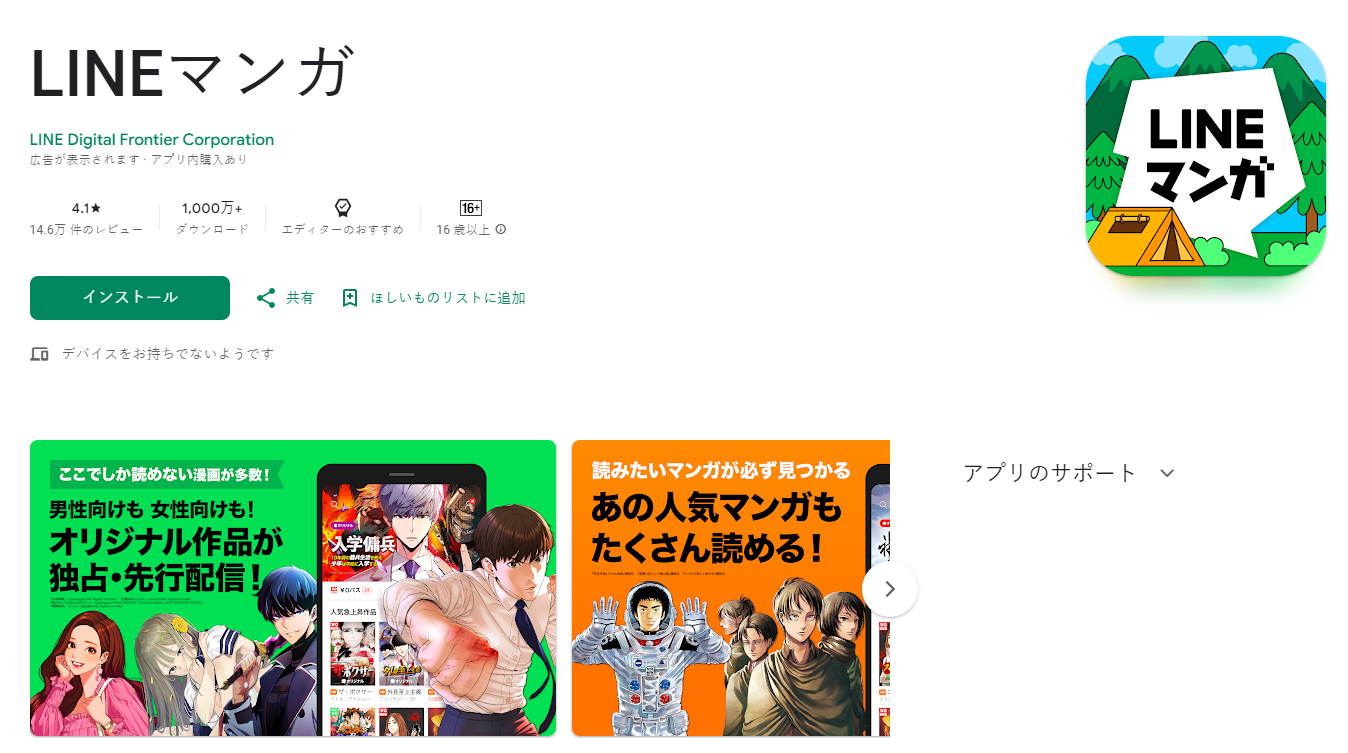
Task: Click the device icon beside デバイスをお持ちでないようです
Action: 40,354
